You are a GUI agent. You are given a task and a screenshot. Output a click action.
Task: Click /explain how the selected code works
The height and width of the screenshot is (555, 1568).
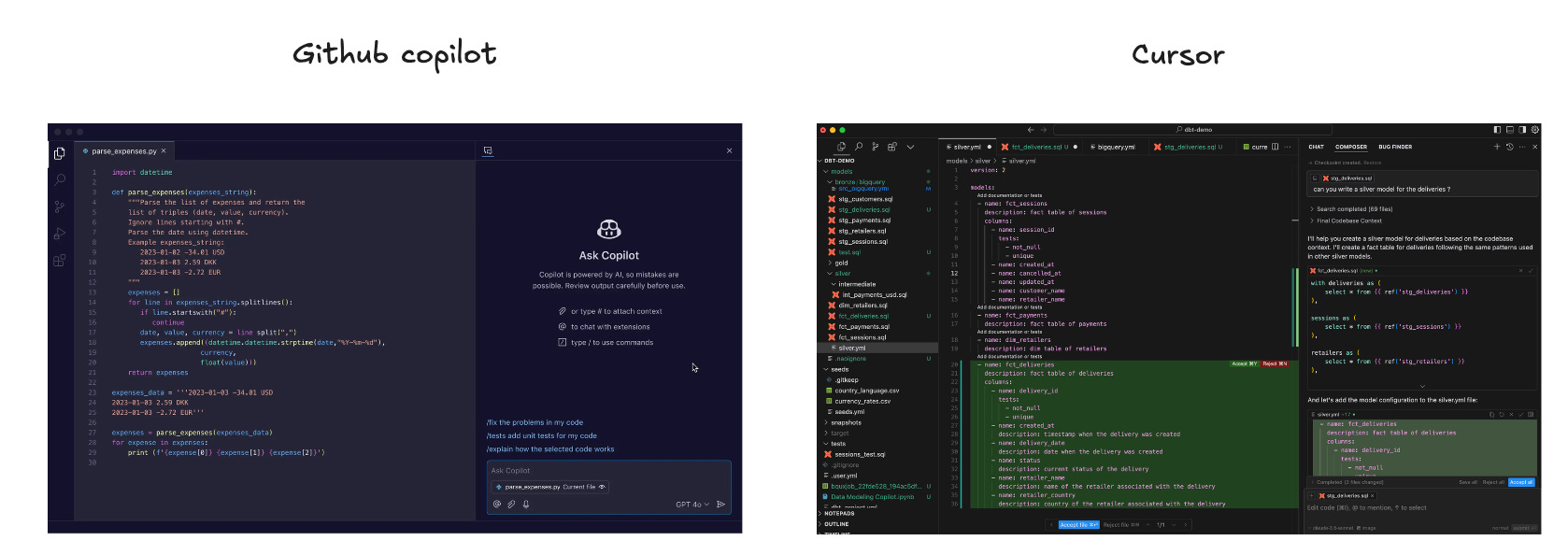(x=550, y=448)
